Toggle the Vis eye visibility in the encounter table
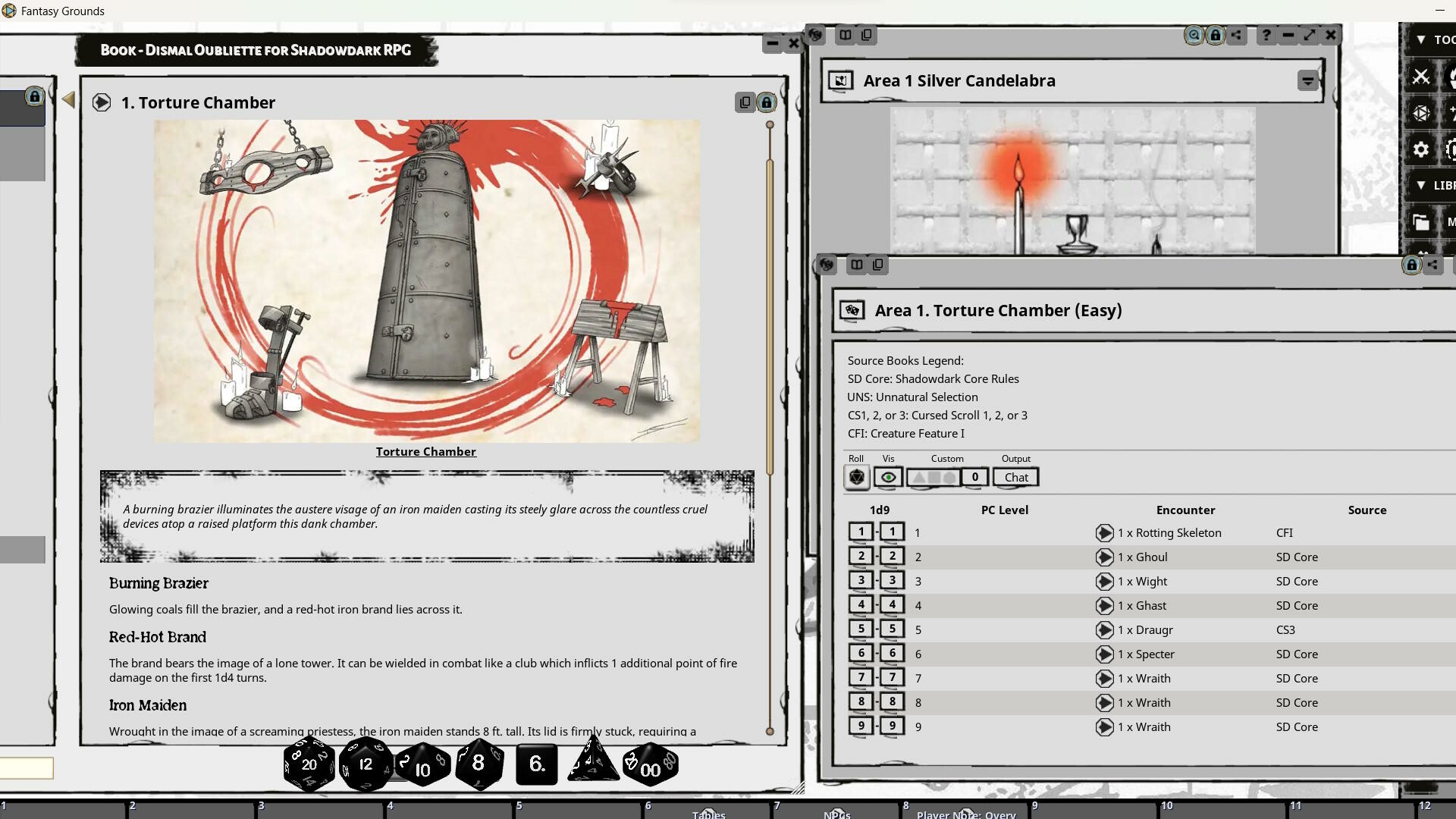Screen dimensions: 1456x819 888,477
